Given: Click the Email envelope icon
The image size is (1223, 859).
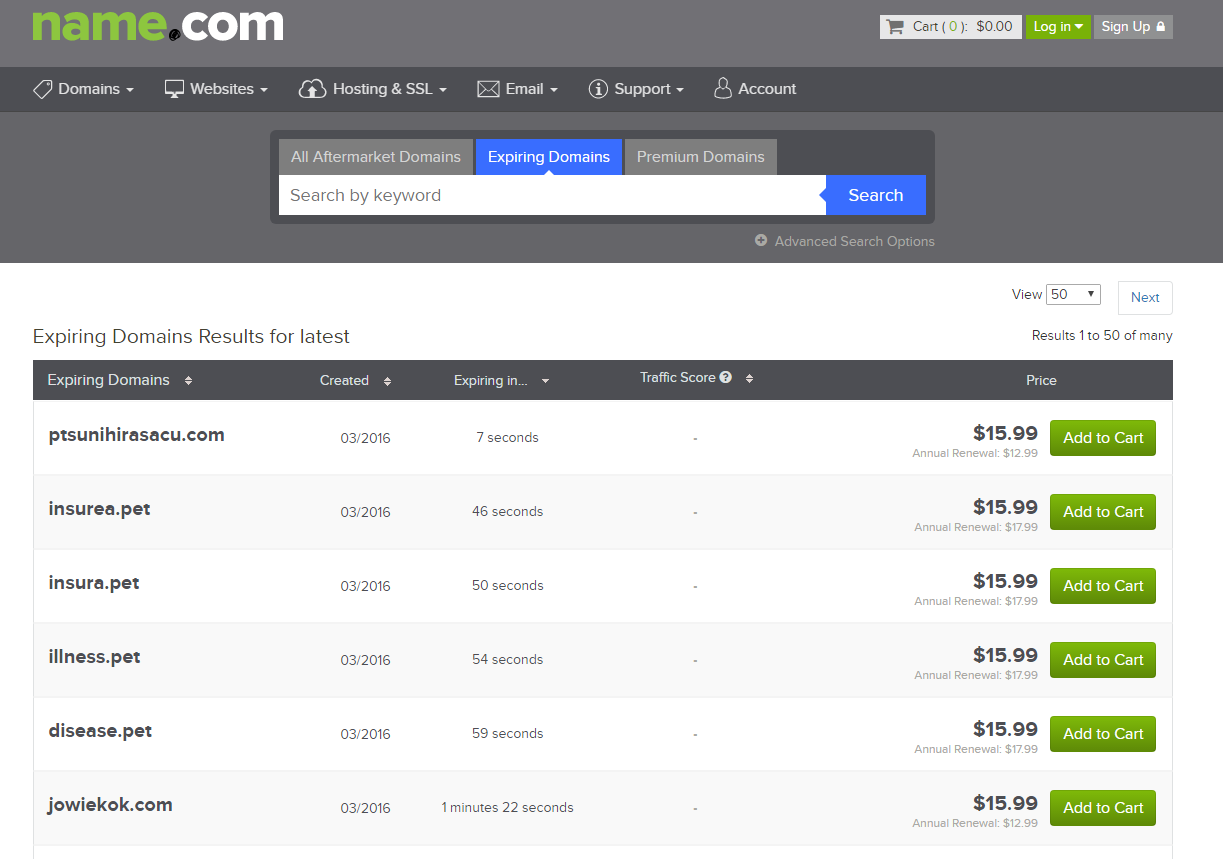Looking at the screenshot, I should [x=488, y=89].
